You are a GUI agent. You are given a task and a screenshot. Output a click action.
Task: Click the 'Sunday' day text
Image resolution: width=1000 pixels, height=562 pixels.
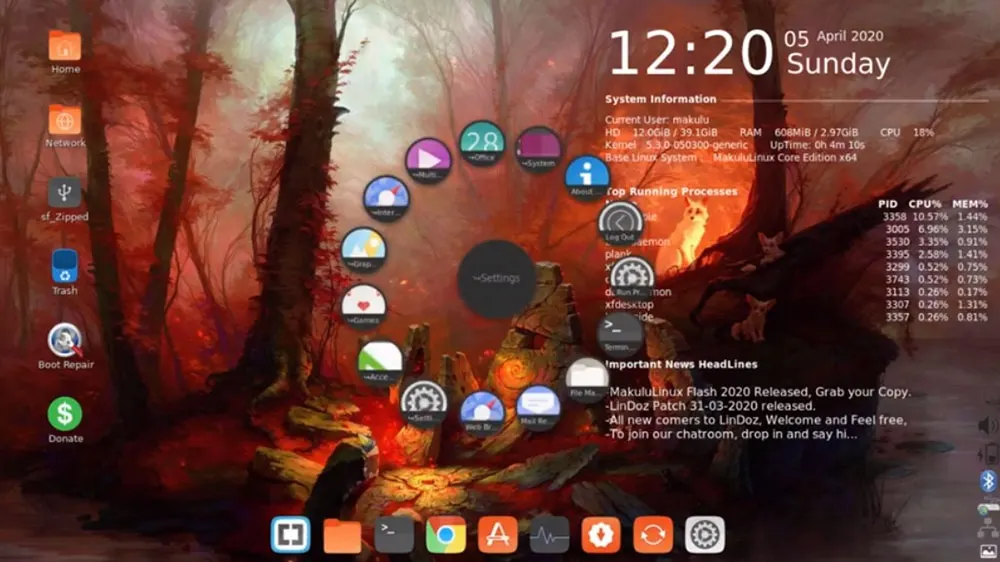tap(838, 64)
